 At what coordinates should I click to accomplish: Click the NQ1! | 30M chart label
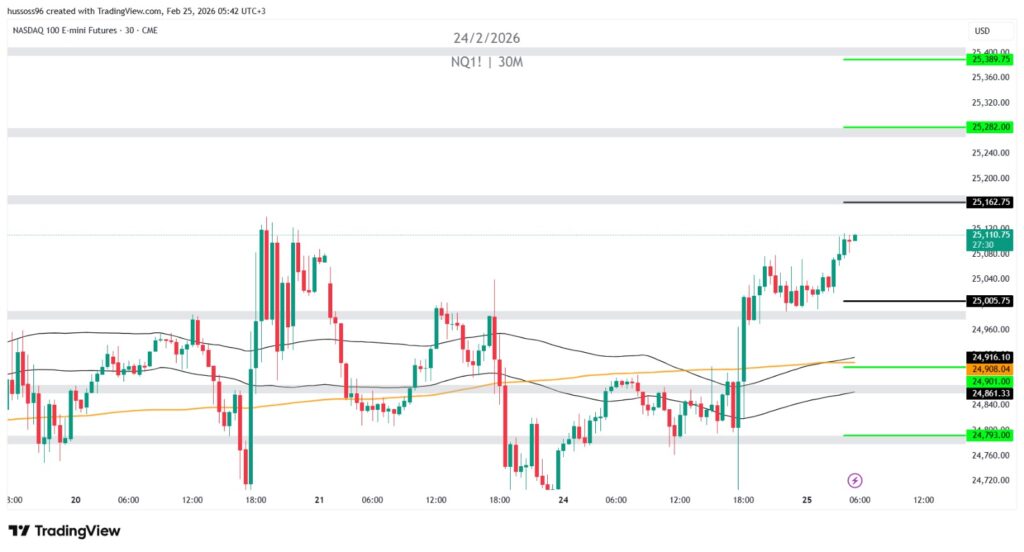click(x=487, y=62)
